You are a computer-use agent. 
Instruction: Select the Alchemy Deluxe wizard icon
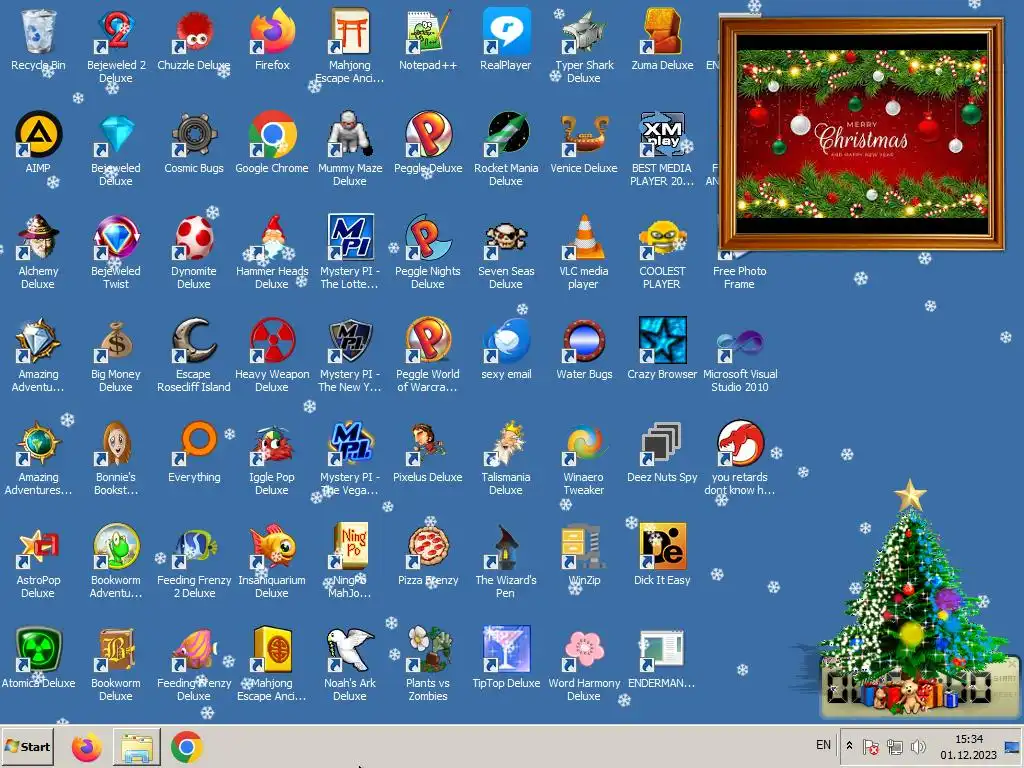tap(38, 238)
